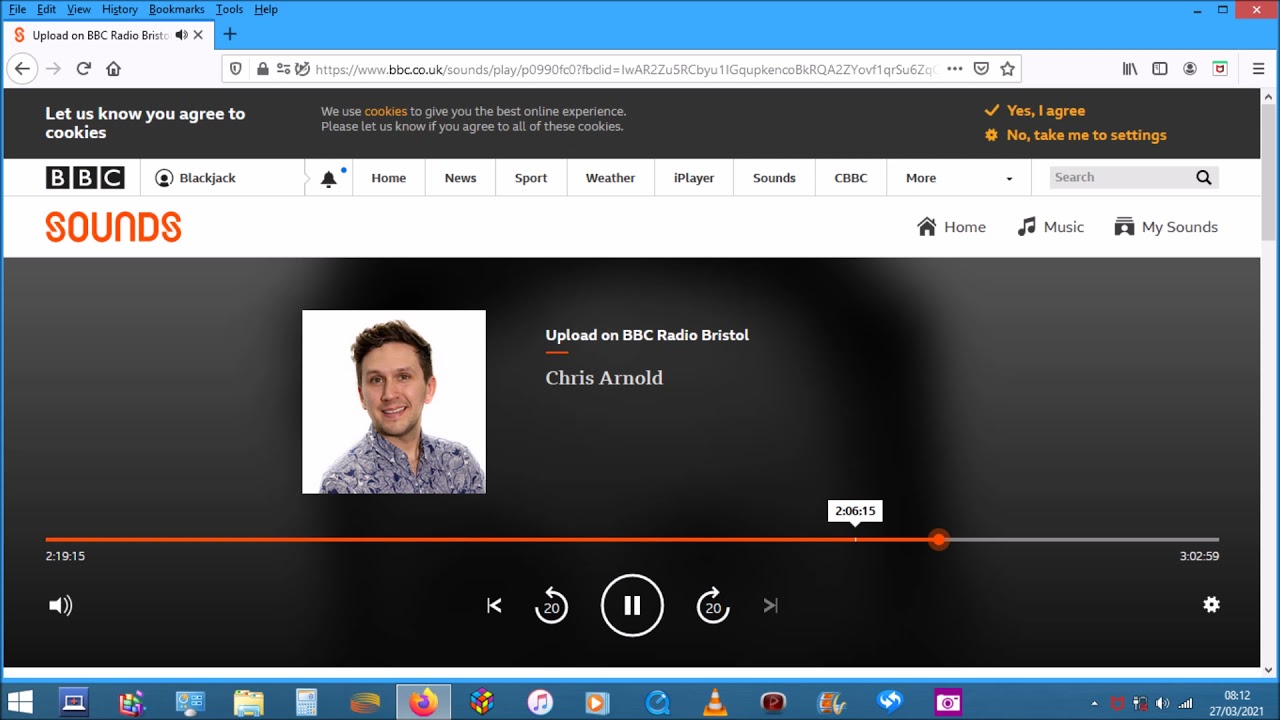Click the Chris Arnold presenter photo
This screenshot has width=1280, height=720.
pos(394,401)
